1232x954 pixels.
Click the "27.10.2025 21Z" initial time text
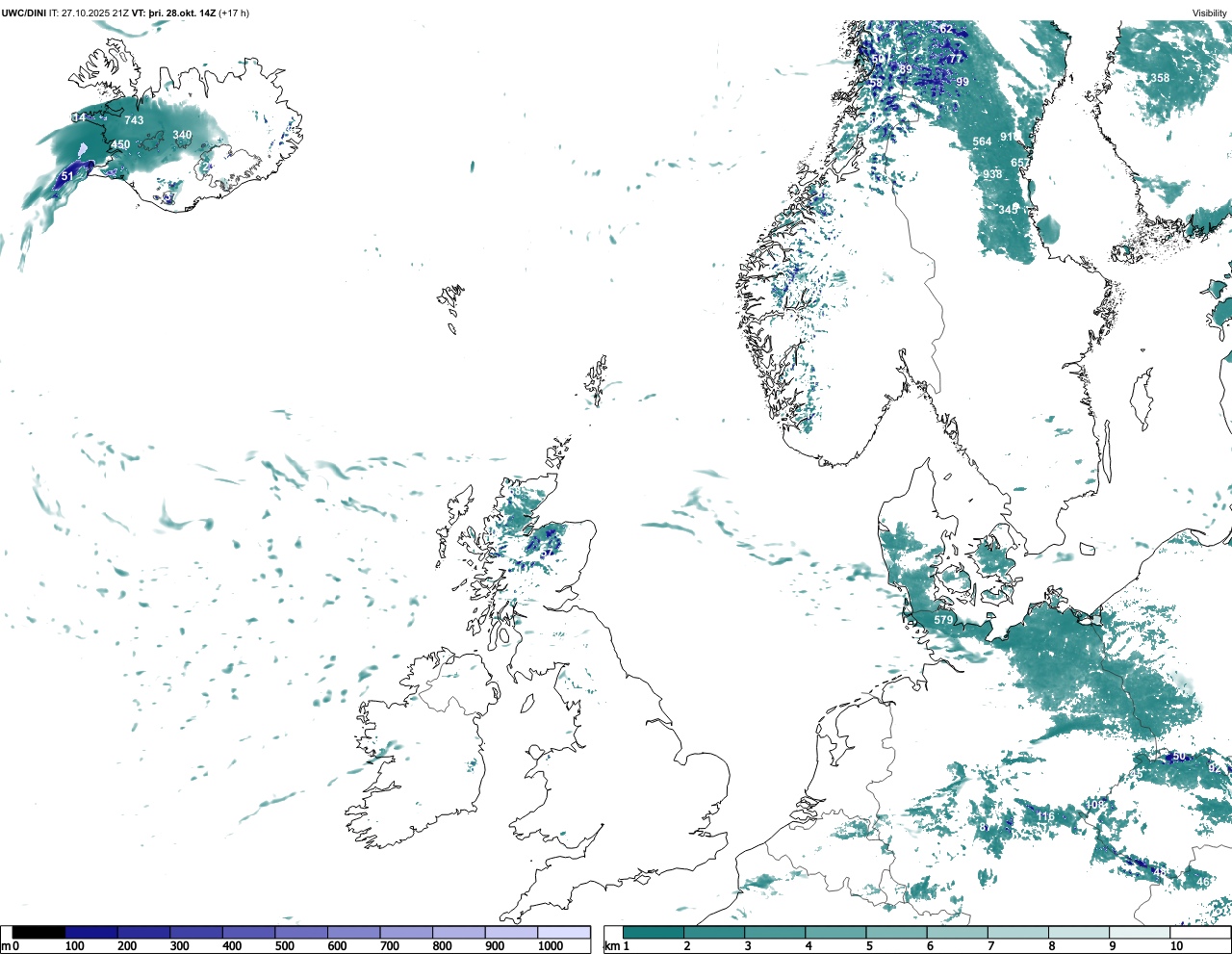pos(95,13)
